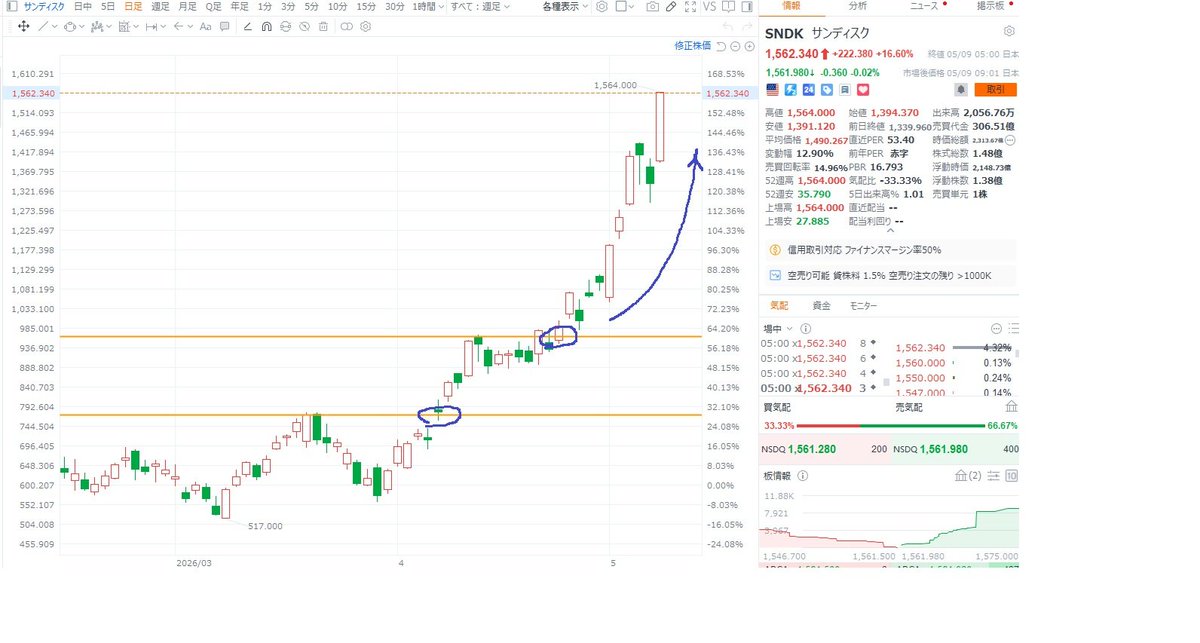Image resolution: width=1200 pixels, height=643 pixels.
Task: Switch chart to 5日 period
Action: 108,6
